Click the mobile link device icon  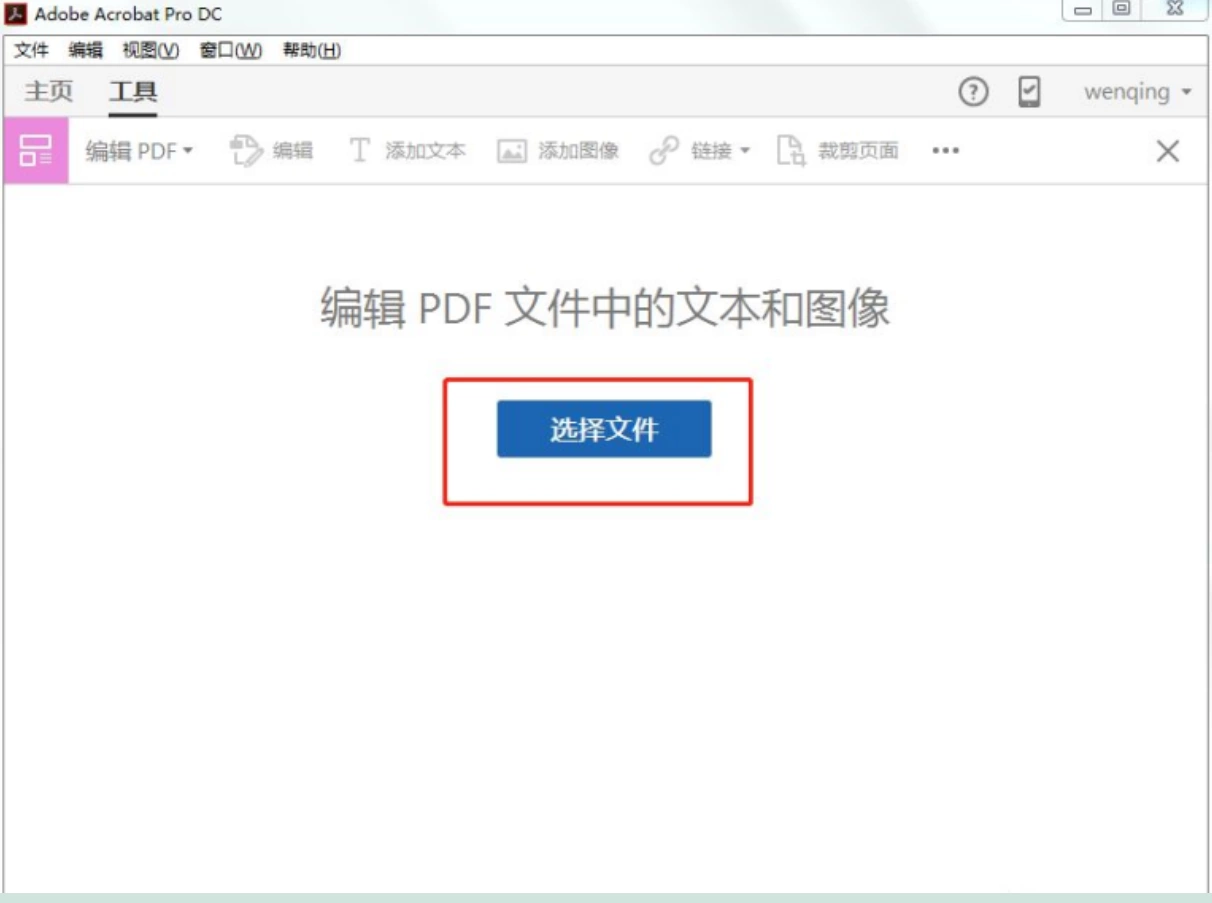tap(1029, 92)
